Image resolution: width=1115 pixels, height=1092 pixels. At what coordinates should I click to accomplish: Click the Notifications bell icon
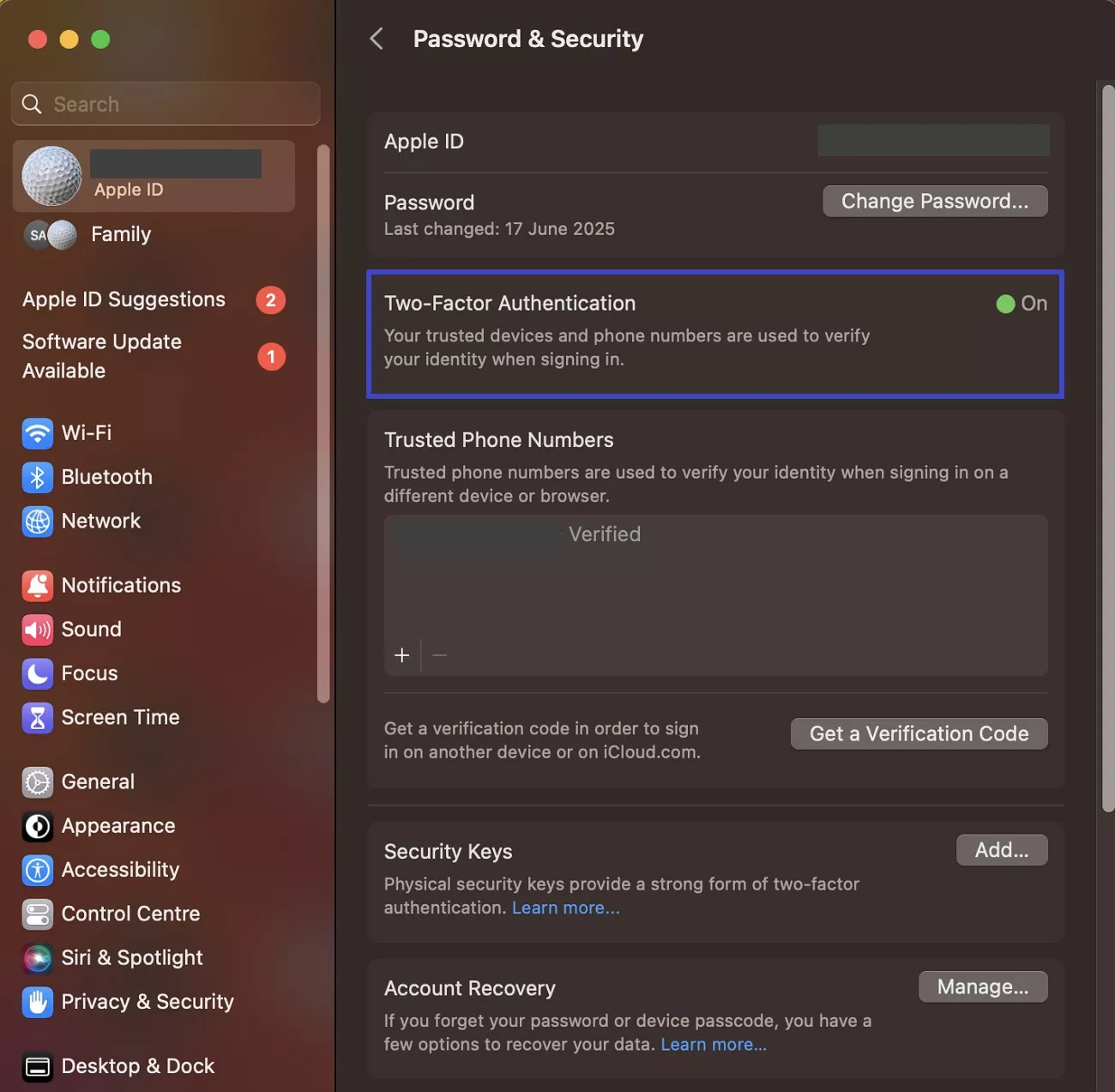pyautogui.click(x=37, y=586)
